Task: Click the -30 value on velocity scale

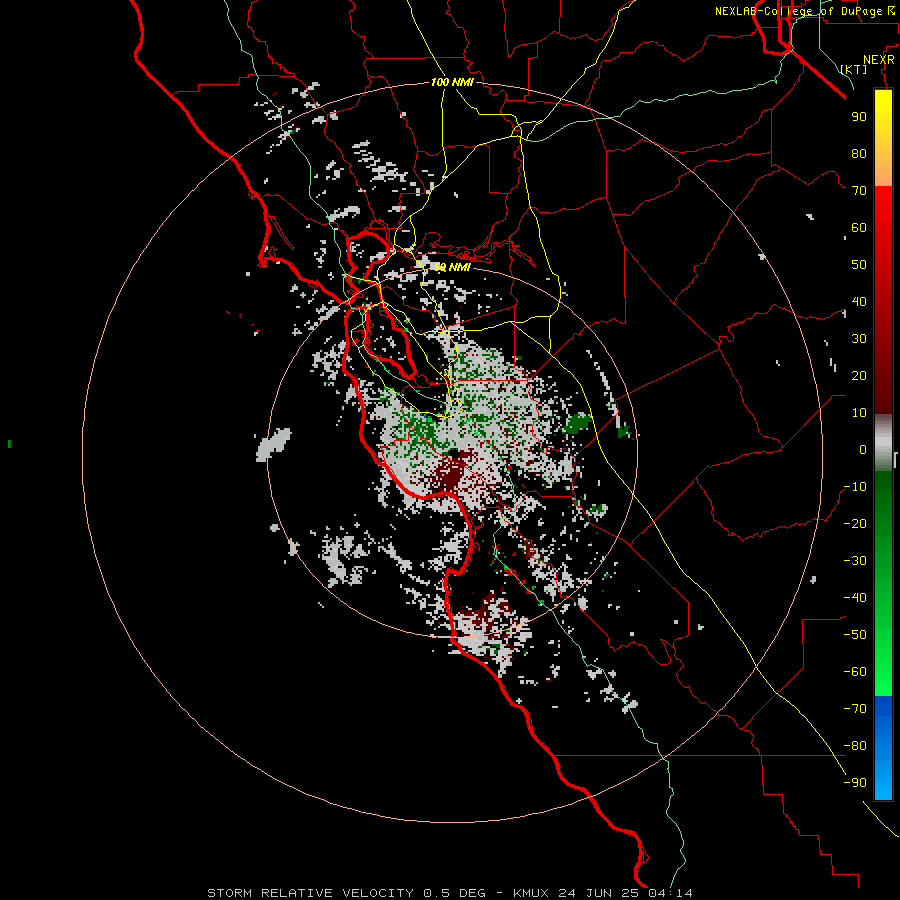Action: 855,561
